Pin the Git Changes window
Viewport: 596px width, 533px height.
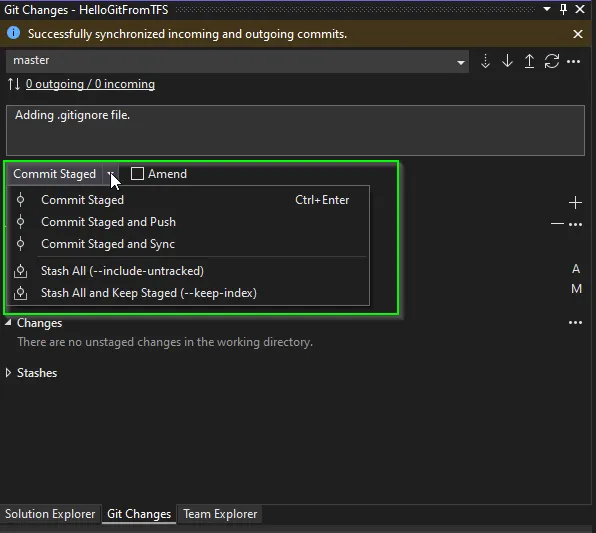coord(563,9)
